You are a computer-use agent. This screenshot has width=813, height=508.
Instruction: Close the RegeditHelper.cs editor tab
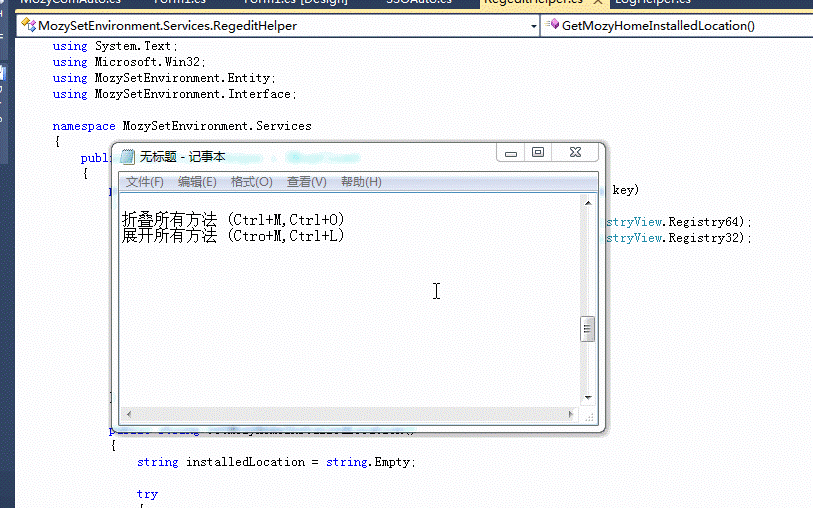coord(597,2)
